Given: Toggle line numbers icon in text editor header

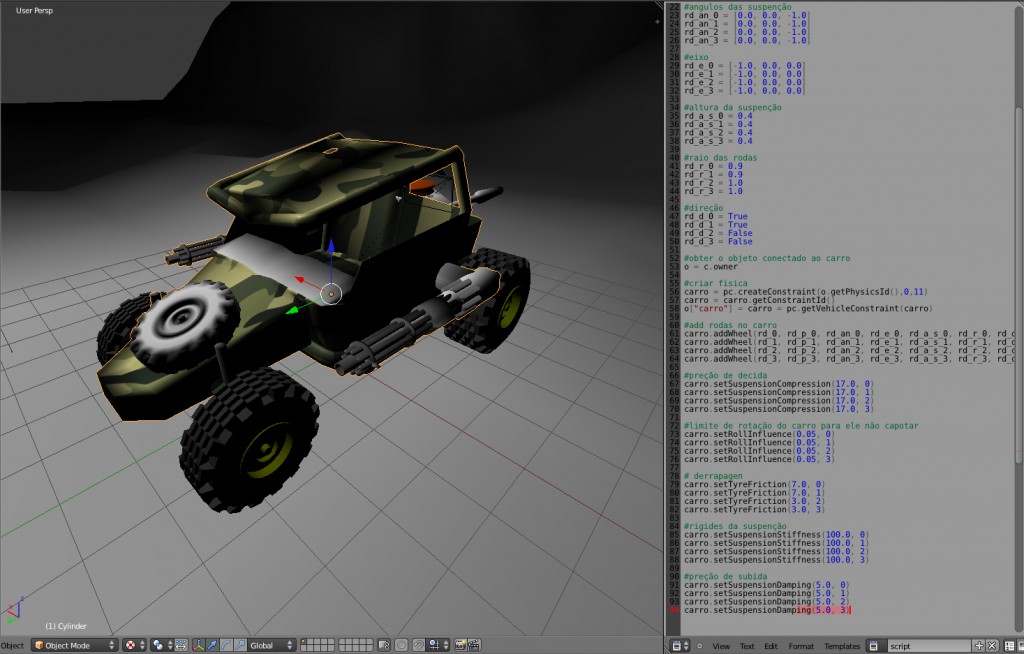Looking at the screenshot, I should pos(1008,646).
